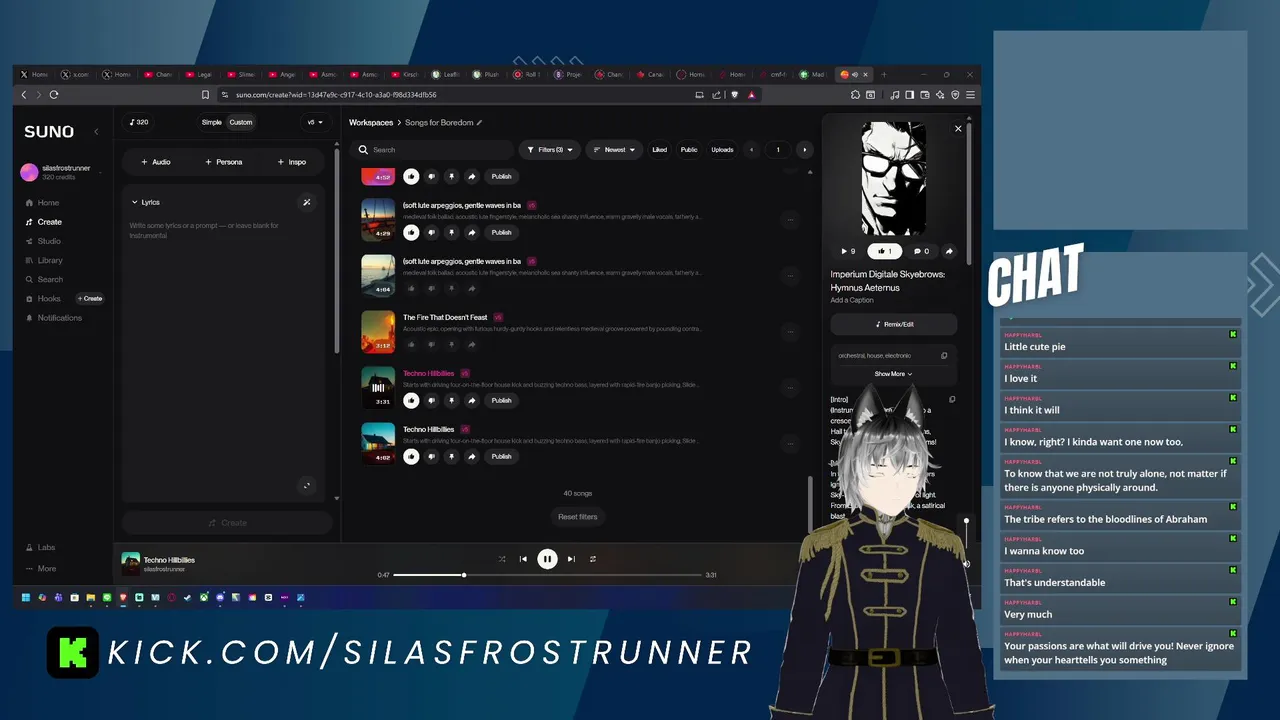Viewport: 1280px width, 720px height.
Task: Pin the playing Techno Hillbillies 3:31 track
Action: [451, 400]
